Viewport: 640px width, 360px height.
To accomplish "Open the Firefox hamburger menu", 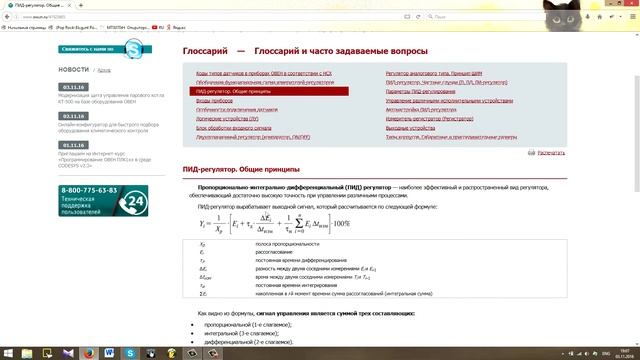I will 633,17.
